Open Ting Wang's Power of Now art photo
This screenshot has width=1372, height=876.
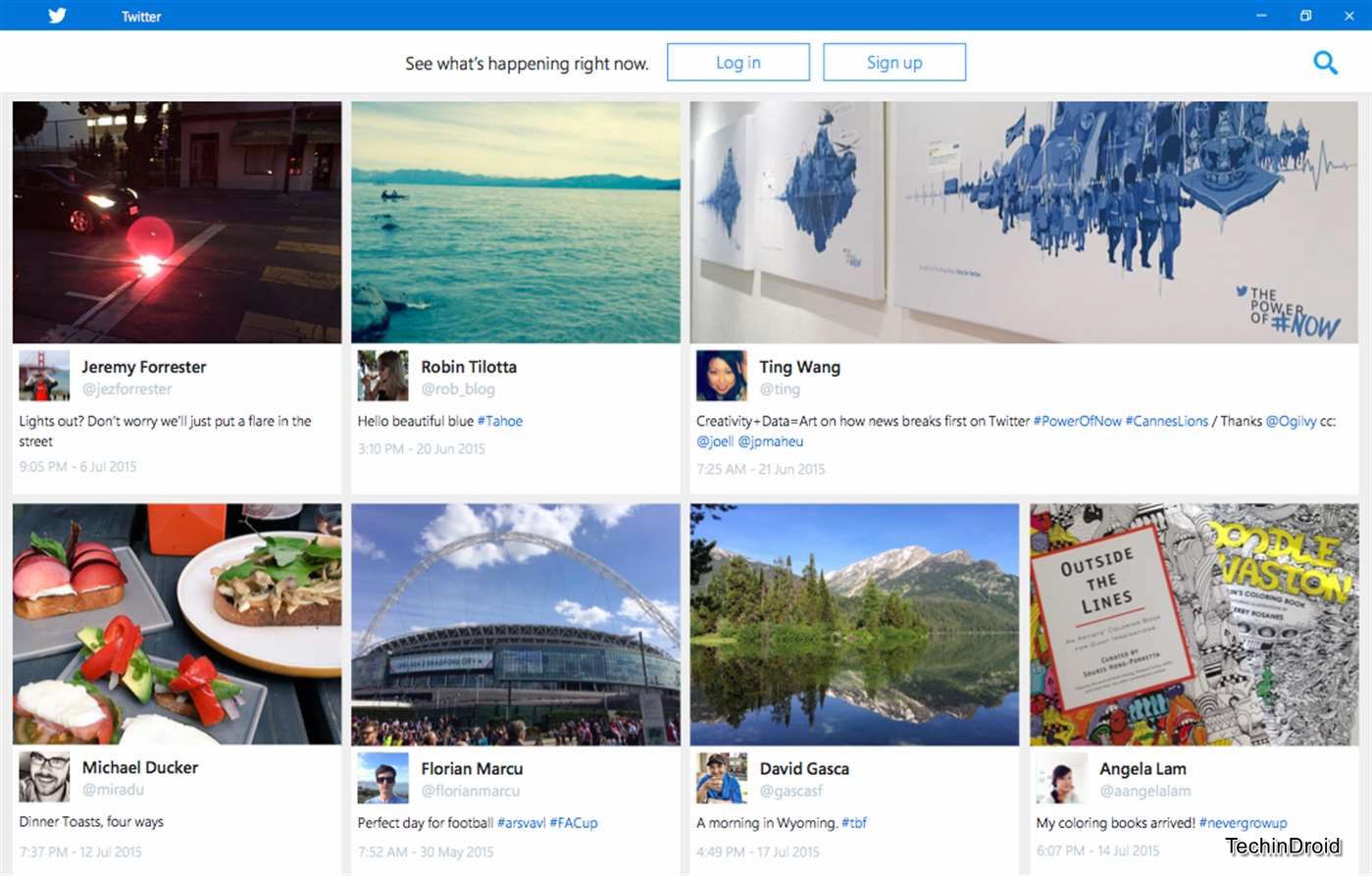[1024, 222]
